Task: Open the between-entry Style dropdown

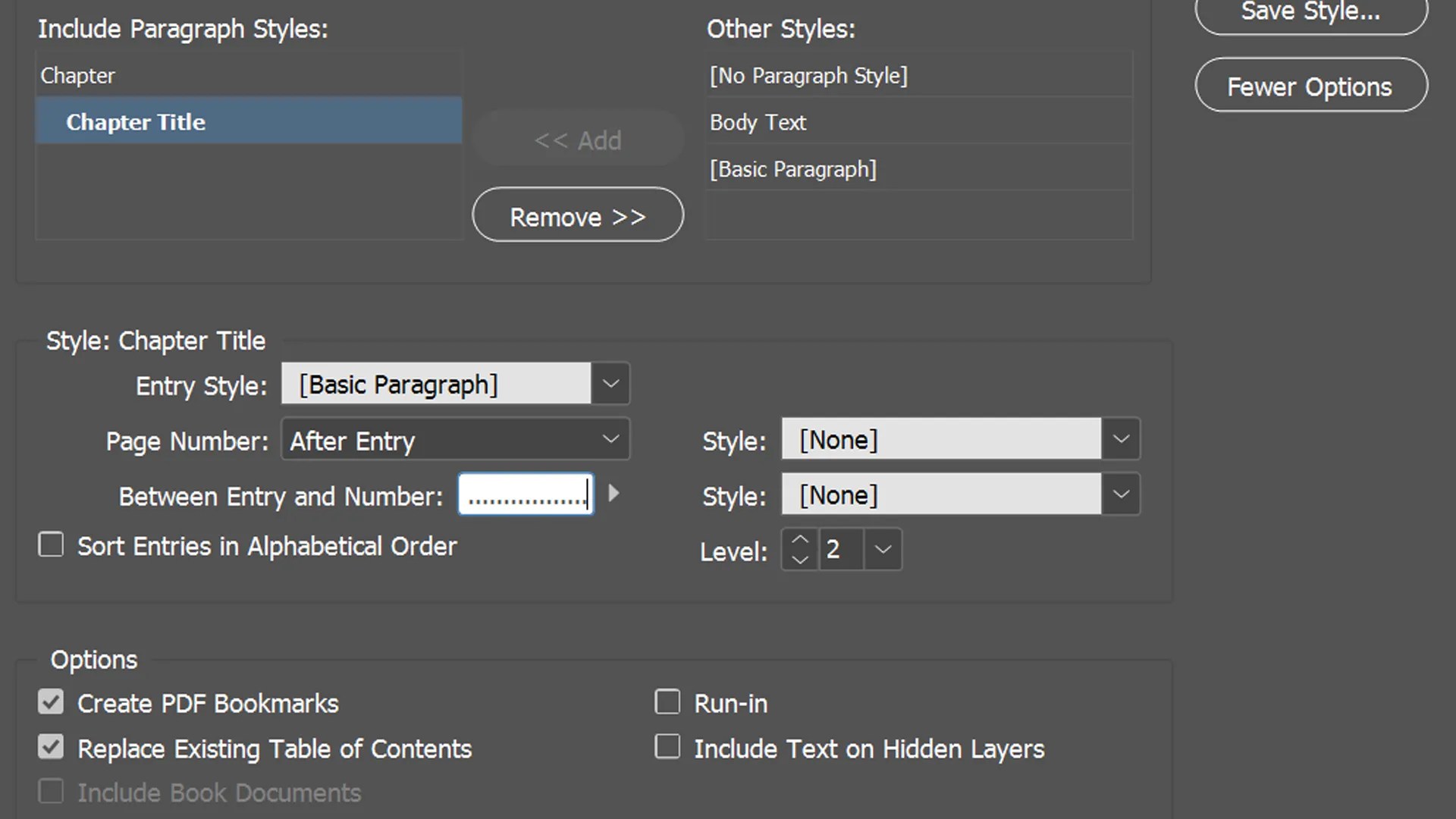Action: pyautogui.click(x=1121, y=494)
